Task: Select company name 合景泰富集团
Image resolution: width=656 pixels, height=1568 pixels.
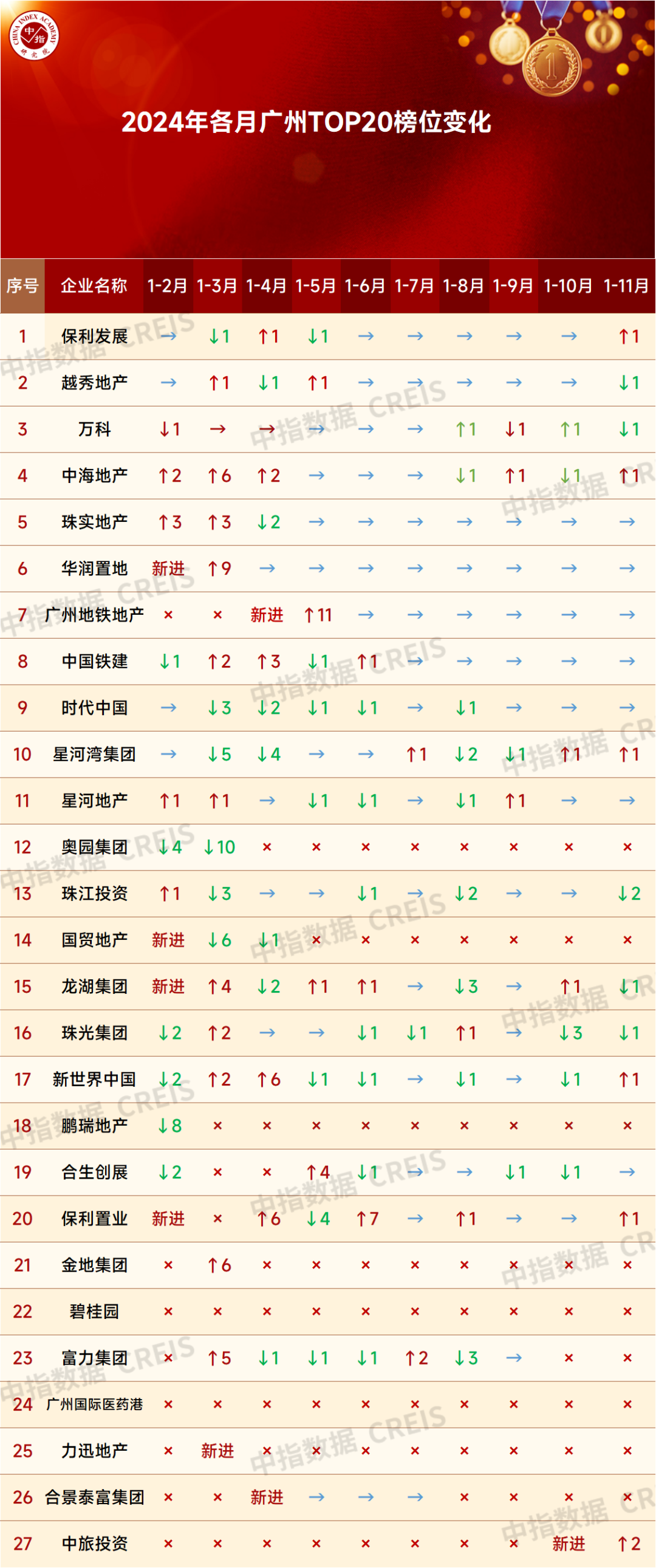Action: pos(94,1498)
